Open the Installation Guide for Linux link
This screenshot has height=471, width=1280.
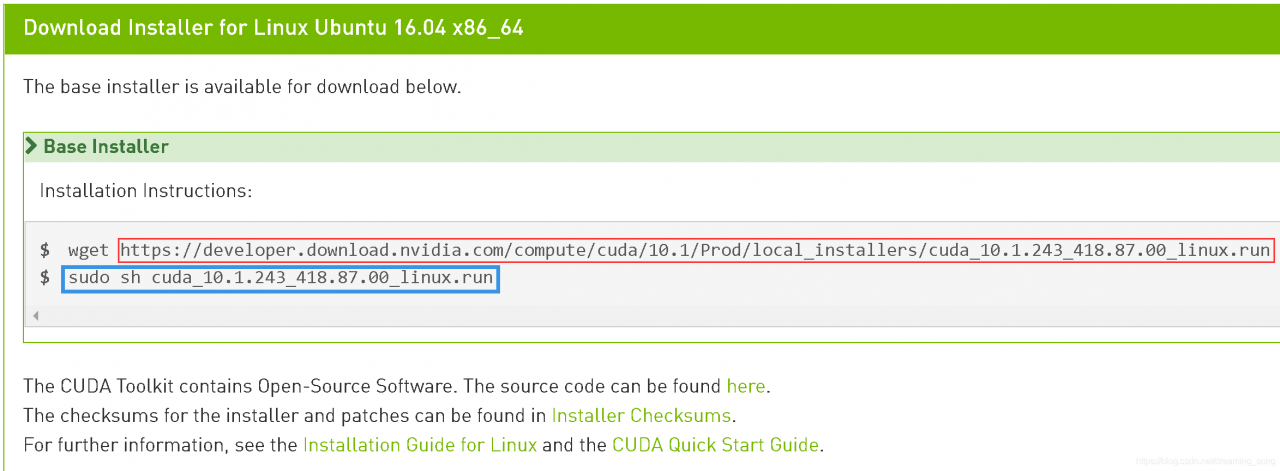coord(420,444)
